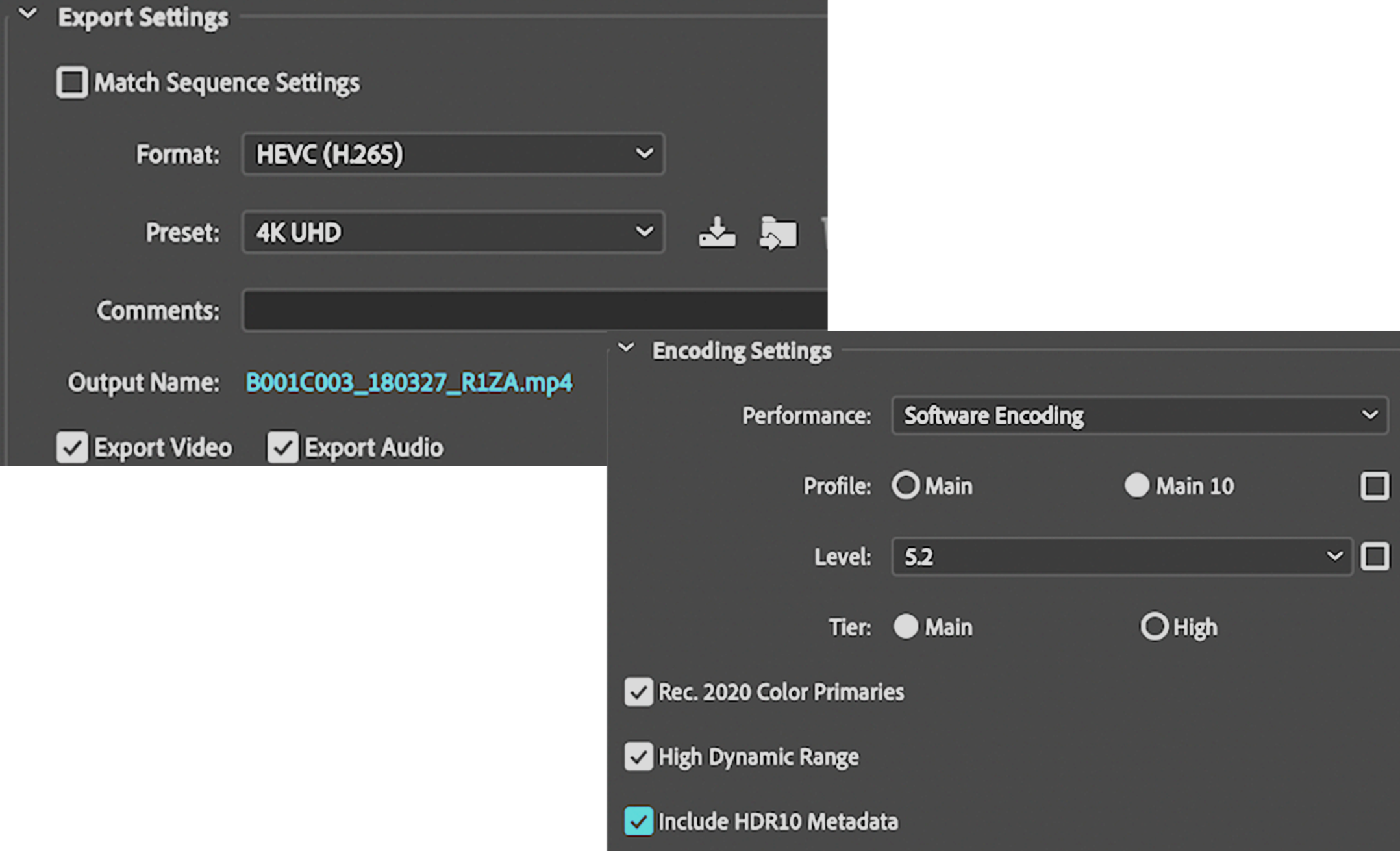
Task: Select the Main tier radio button
Action: tap(905, 626)
